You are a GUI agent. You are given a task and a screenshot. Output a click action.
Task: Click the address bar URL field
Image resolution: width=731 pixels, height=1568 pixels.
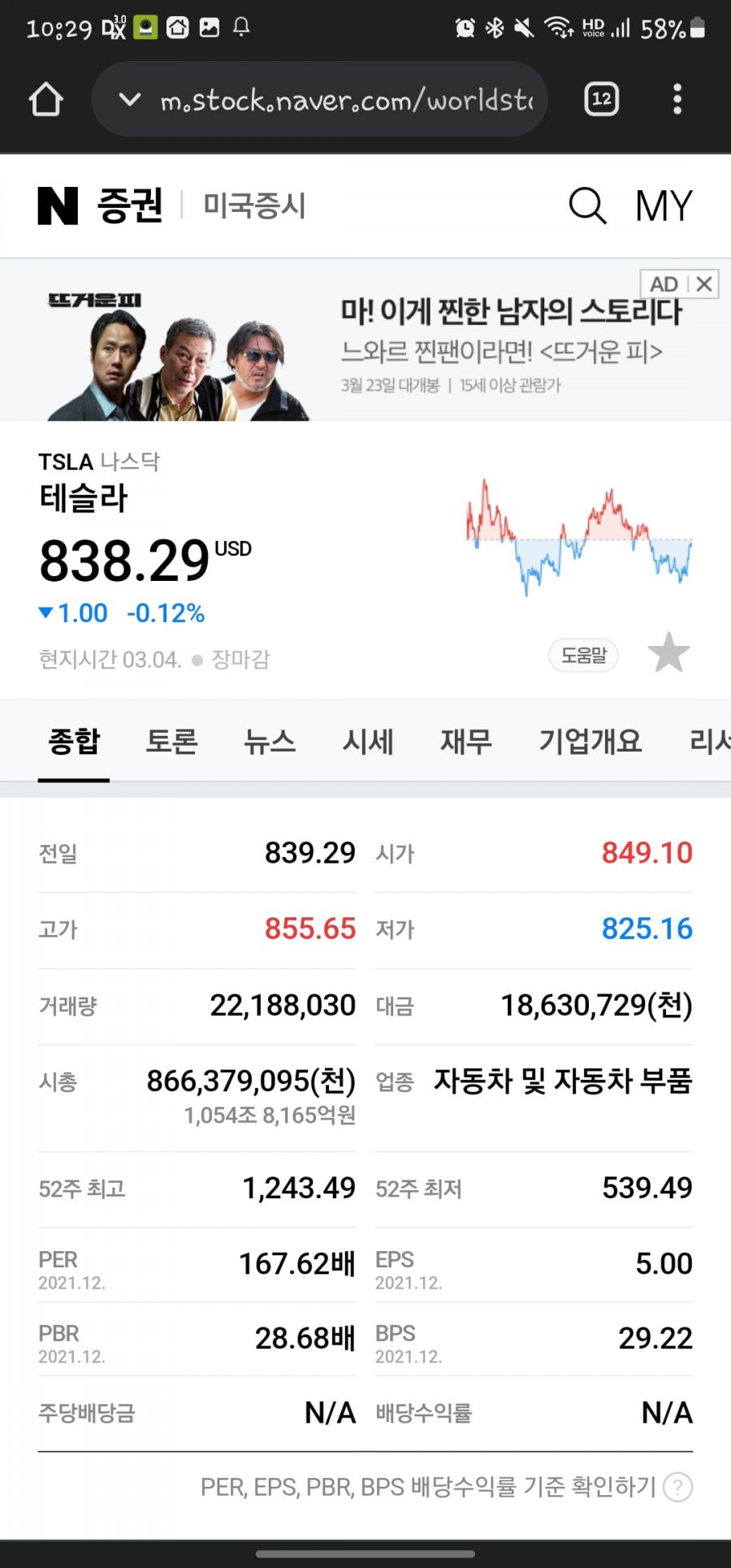pyautogui.click(x=346, y=100)
